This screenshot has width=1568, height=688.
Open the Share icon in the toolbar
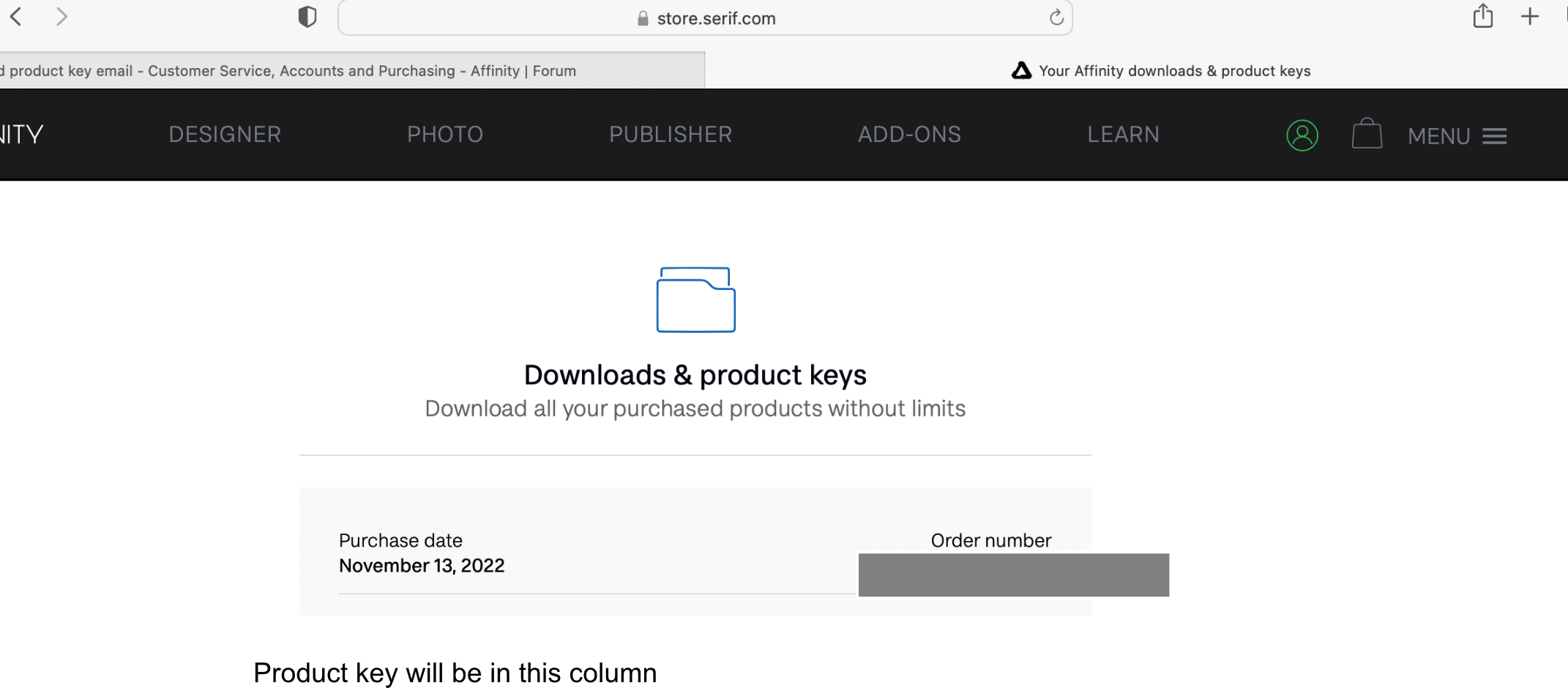(x=1483, y=16)
